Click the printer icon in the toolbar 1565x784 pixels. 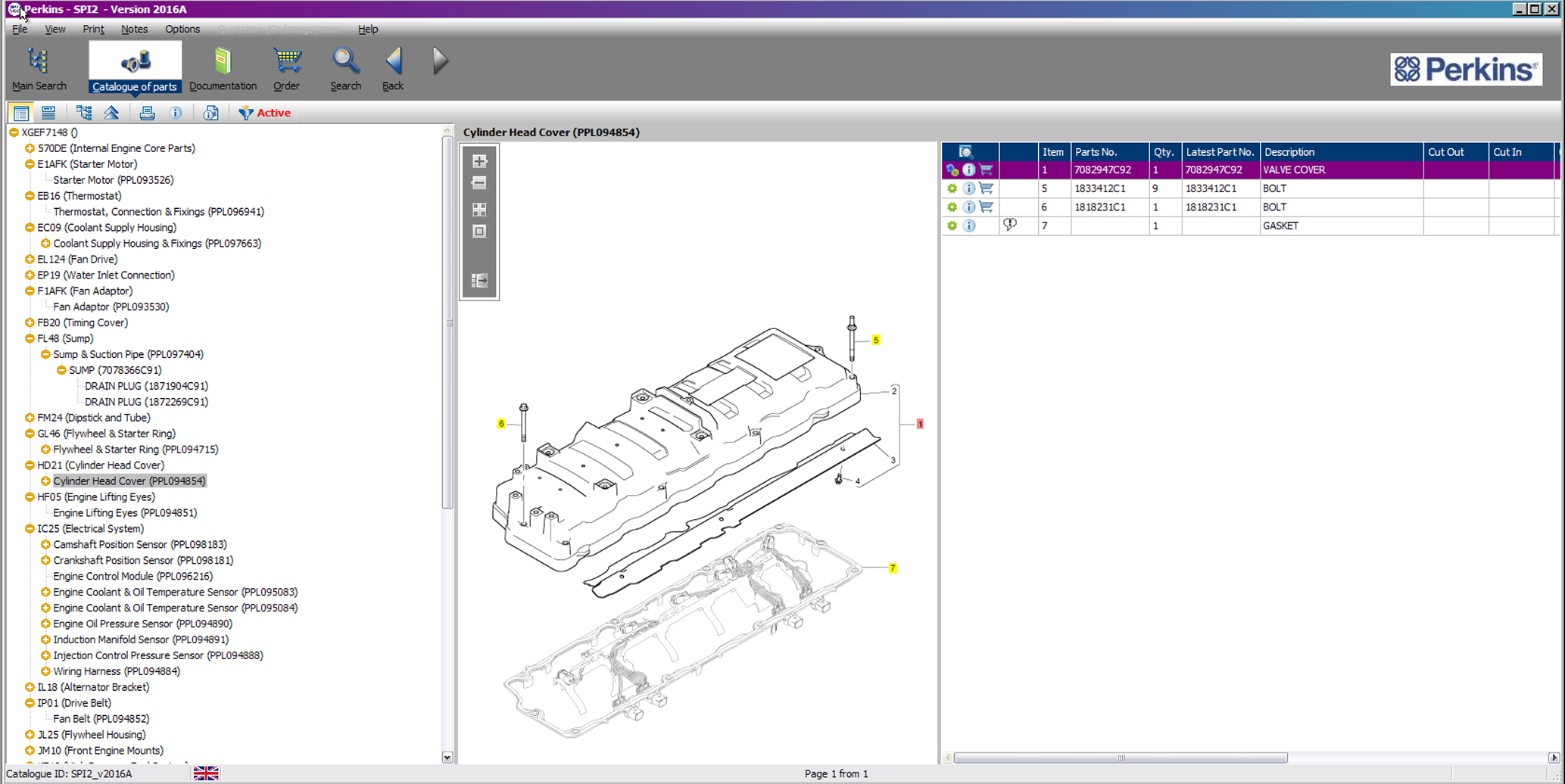click(147, 113)
